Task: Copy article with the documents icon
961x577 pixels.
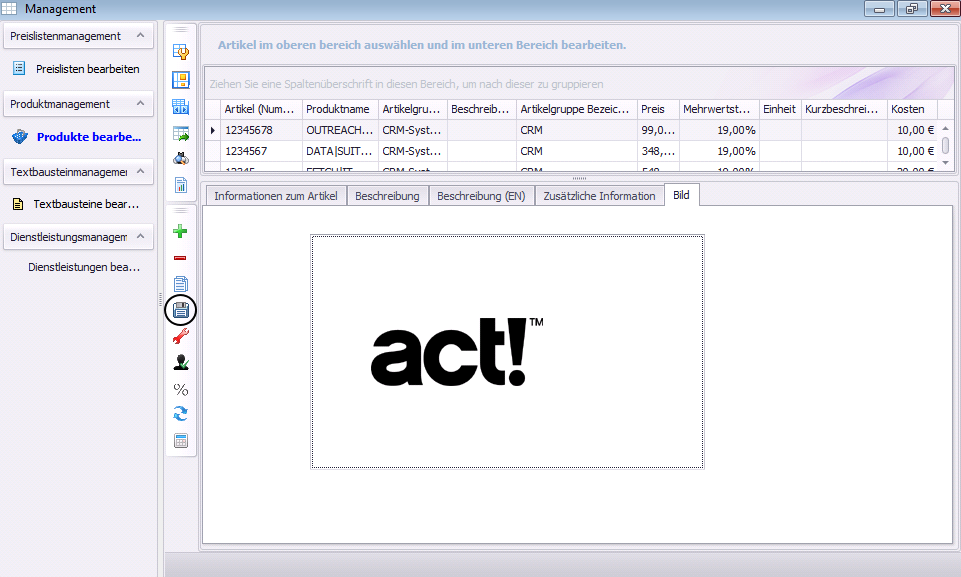Action: (181, 284)
